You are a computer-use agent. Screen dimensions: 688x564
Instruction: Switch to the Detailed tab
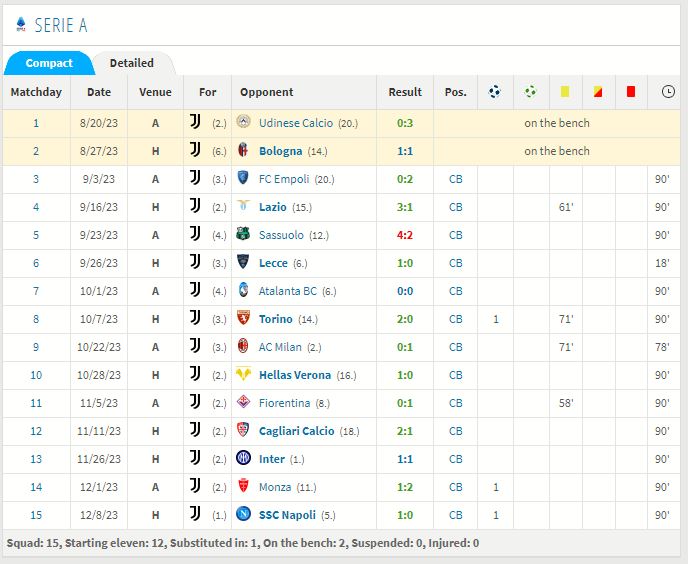[132, 63]
